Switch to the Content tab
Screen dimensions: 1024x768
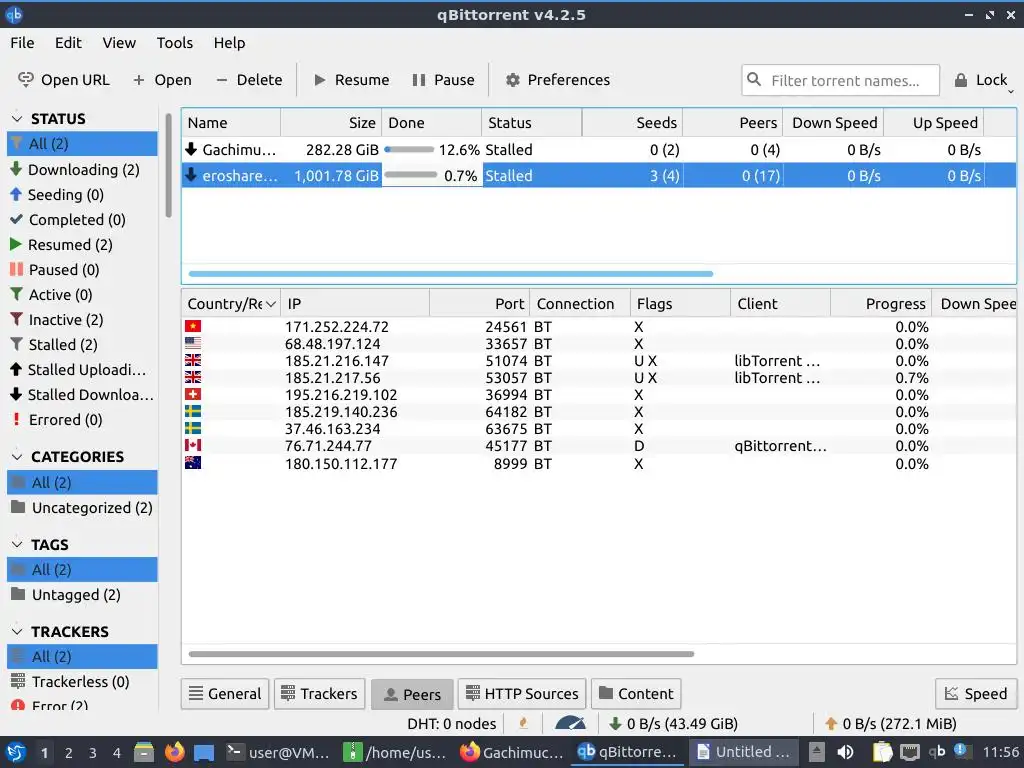tap(636, 694)
